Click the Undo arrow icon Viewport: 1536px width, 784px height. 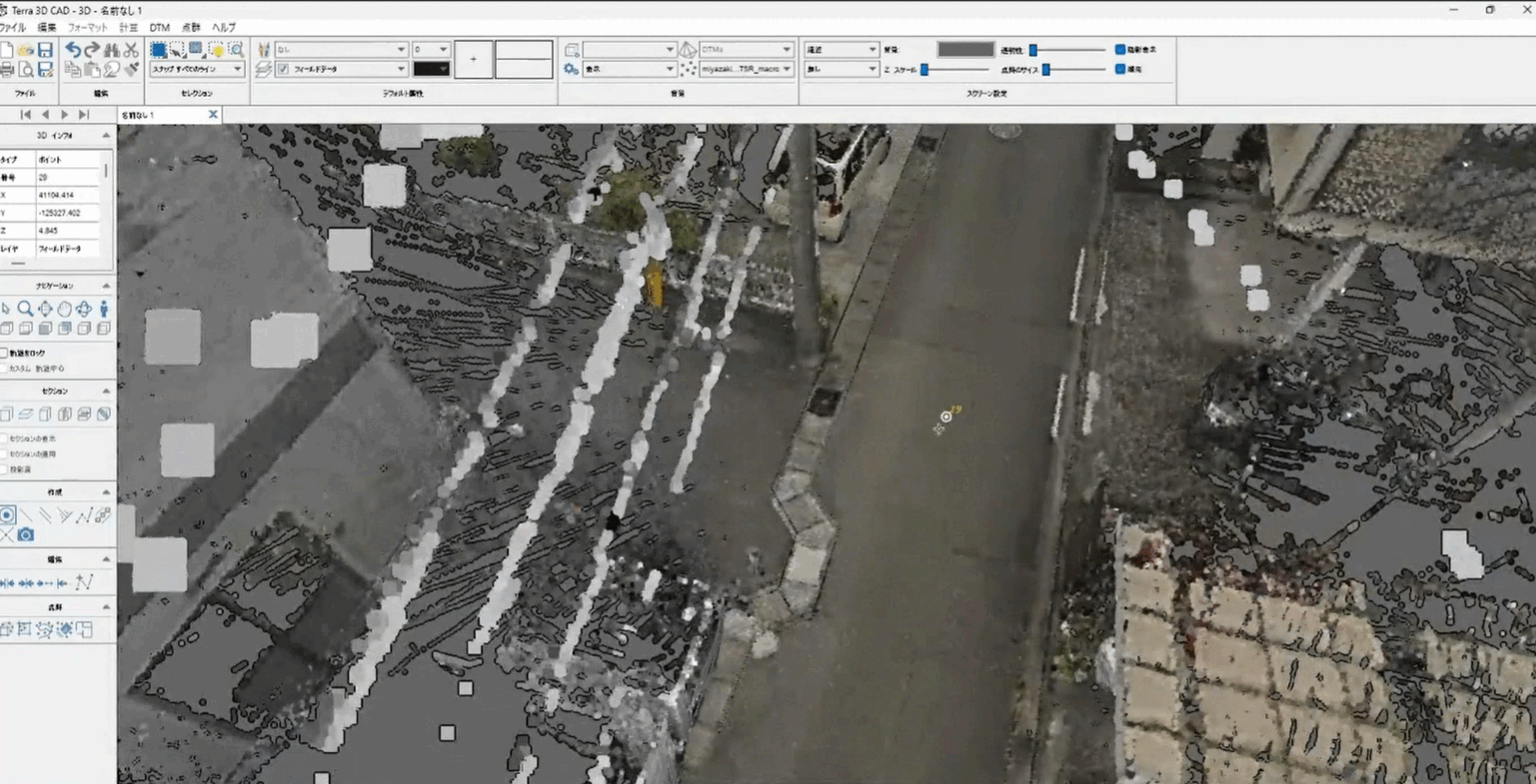click(73, 50)
